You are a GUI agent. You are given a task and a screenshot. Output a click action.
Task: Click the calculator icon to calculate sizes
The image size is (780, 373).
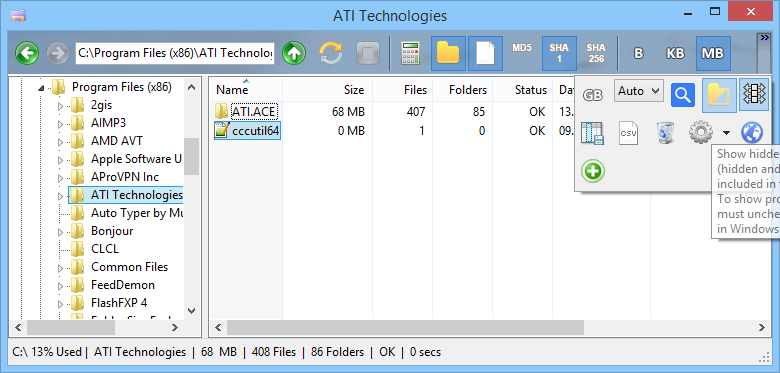pos(411,53)
